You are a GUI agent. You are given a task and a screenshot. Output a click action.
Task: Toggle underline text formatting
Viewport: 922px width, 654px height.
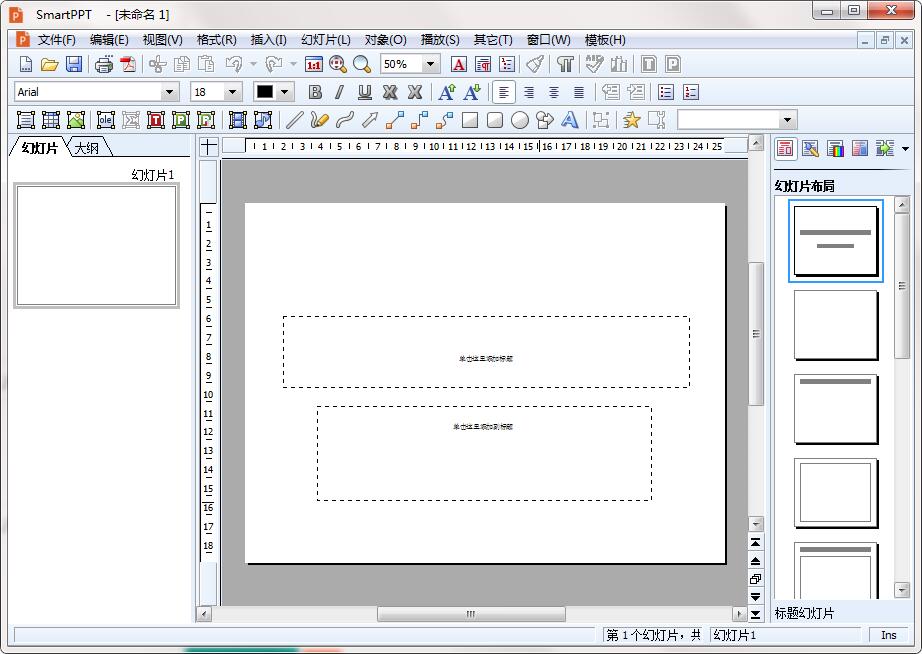[x=365, y=92]
